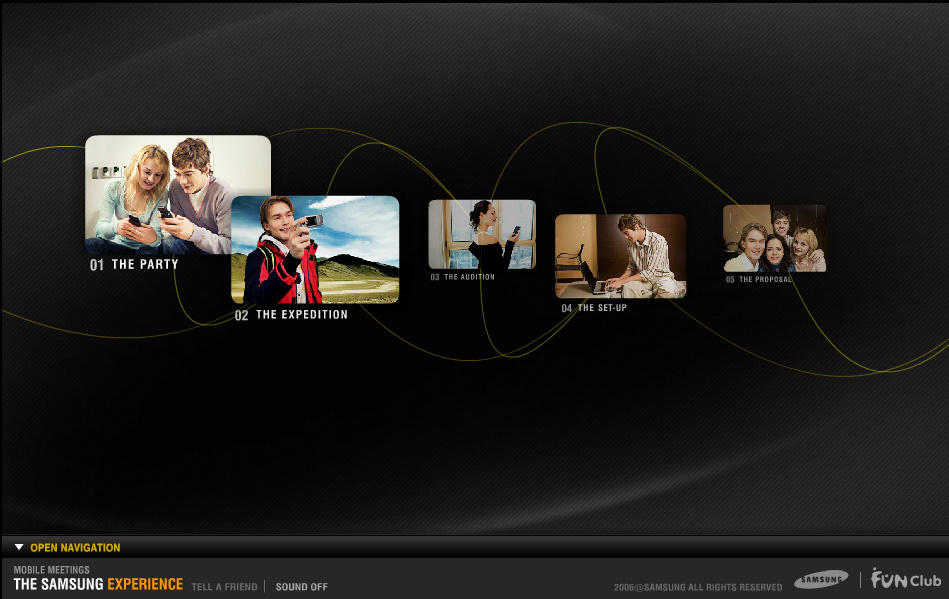Open The Proposal group photo thumbnail
Image resolution: width=949 pixels, height=599 pixels.
point(774,238)
